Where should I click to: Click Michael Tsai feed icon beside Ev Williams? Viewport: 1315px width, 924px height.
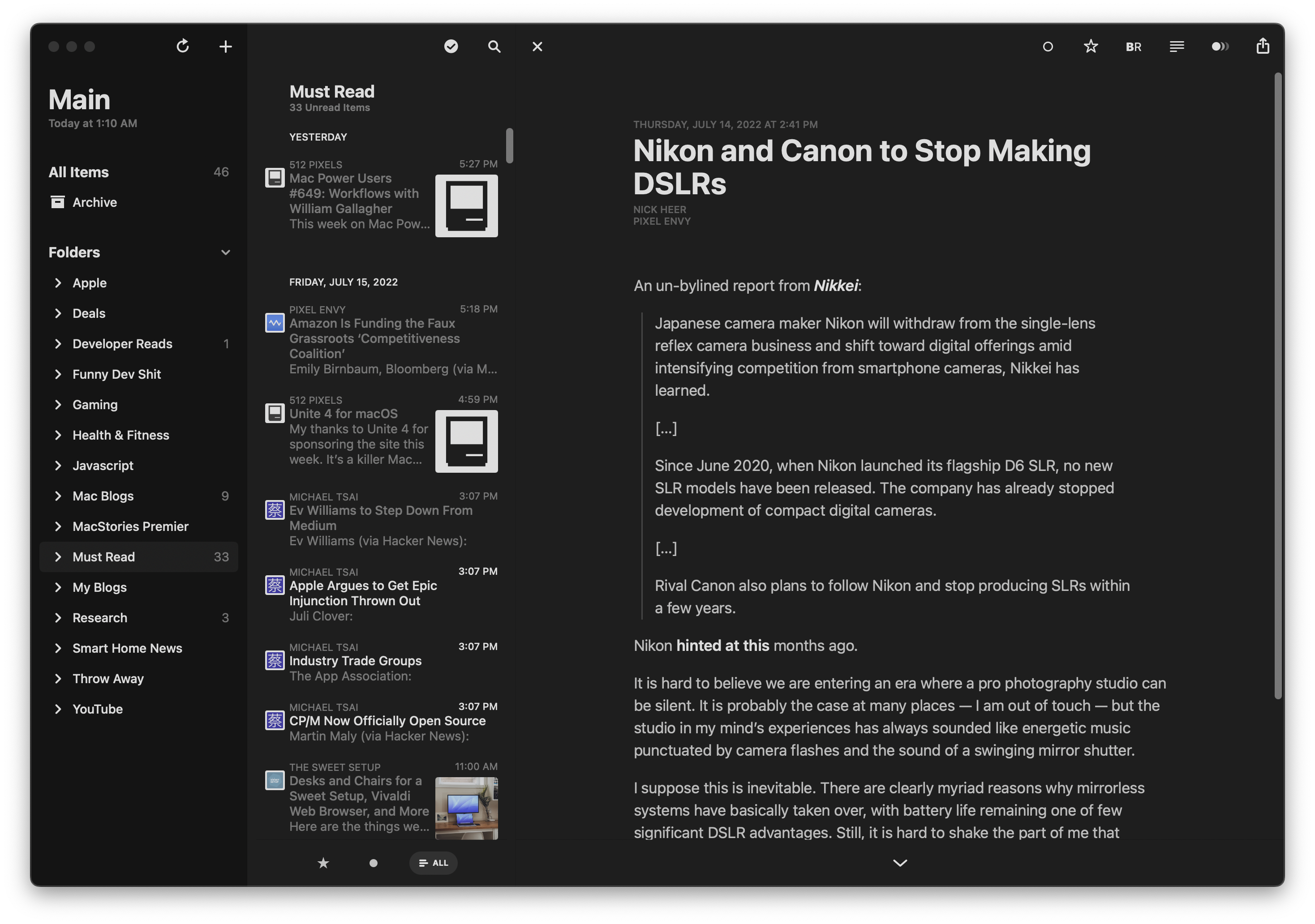pyautogui.click(x=275, y=509)
